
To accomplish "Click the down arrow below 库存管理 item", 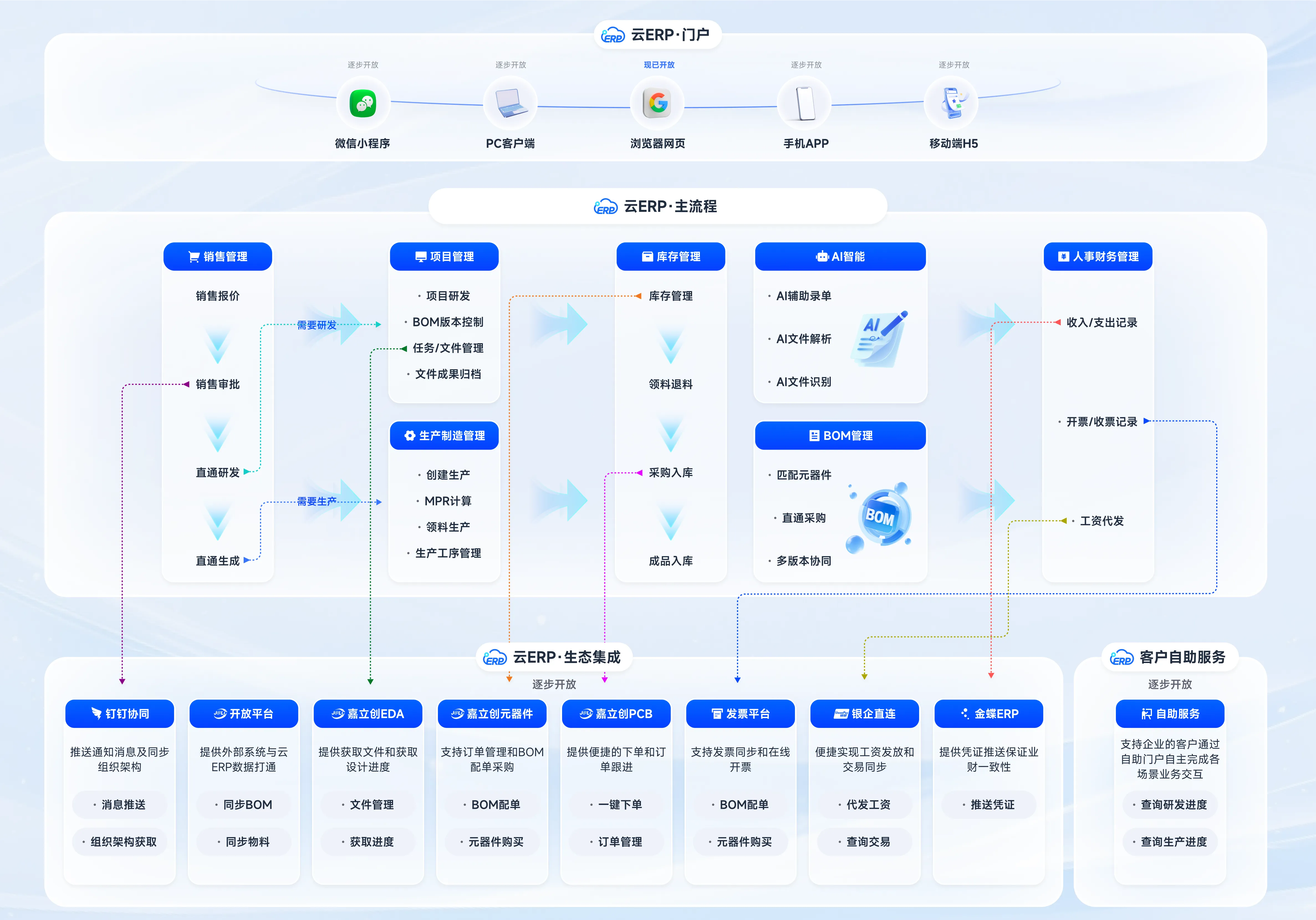I will [670, 345].
